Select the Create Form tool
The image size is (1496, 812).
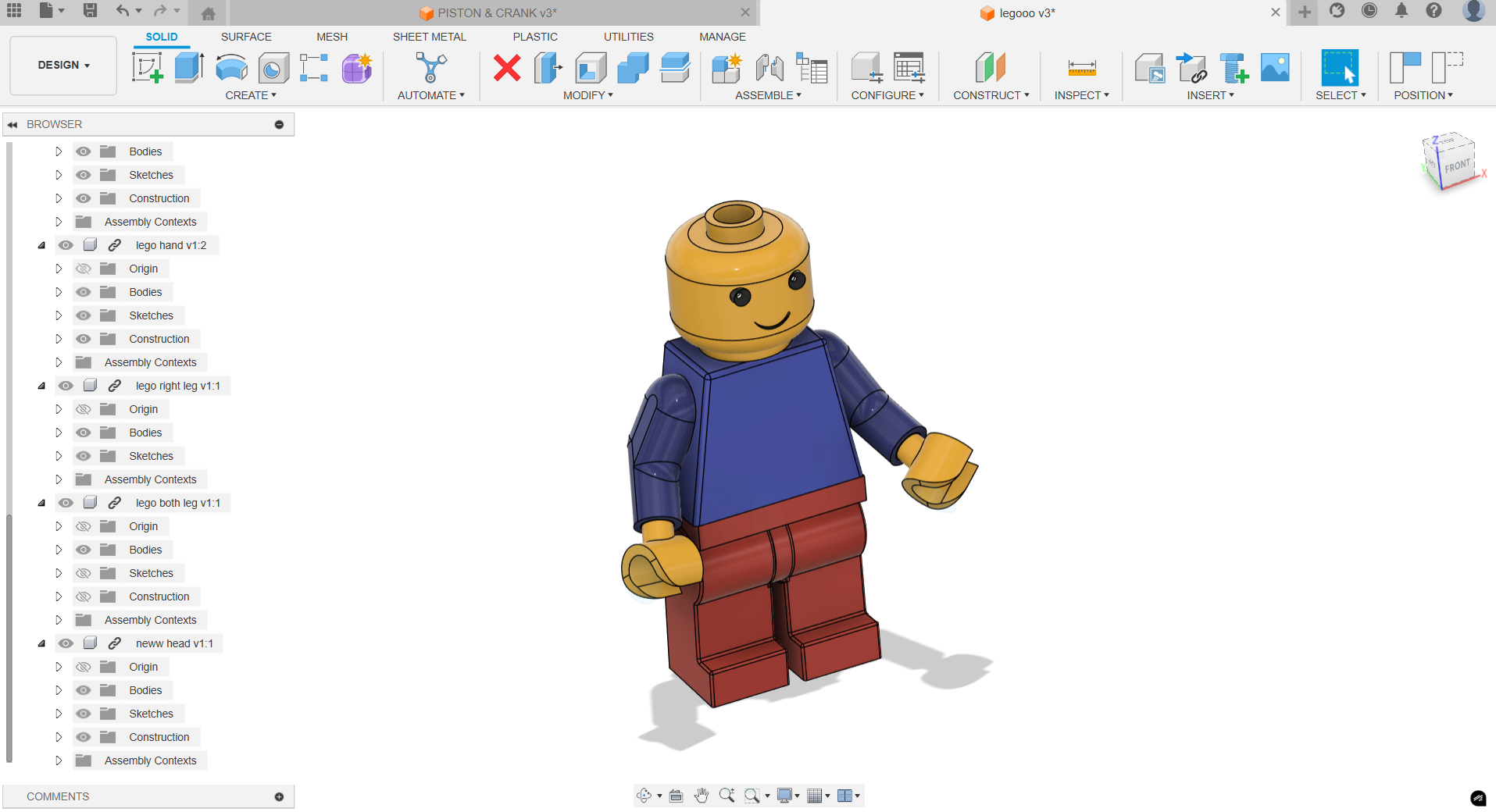357,68
